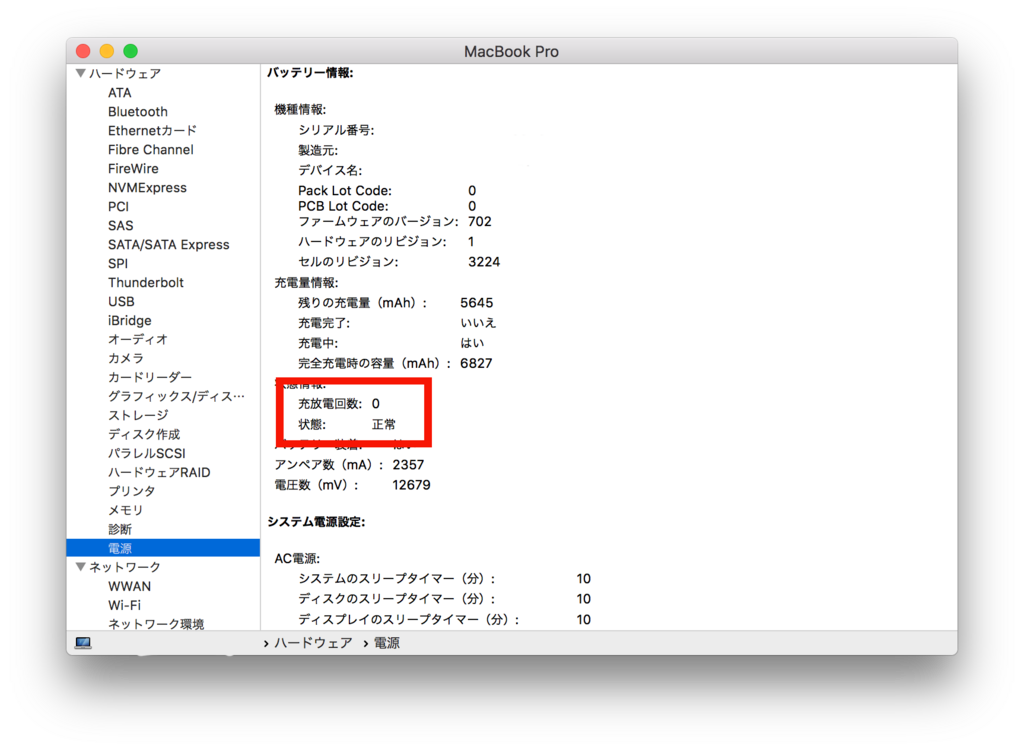Click the ファームウェアのバージョン value 702

click(x=480, y=221)
